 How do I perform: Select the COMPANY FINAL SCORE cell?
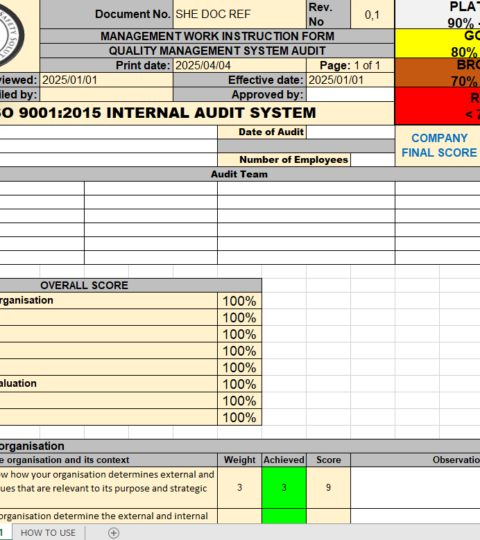coord(438,146)
